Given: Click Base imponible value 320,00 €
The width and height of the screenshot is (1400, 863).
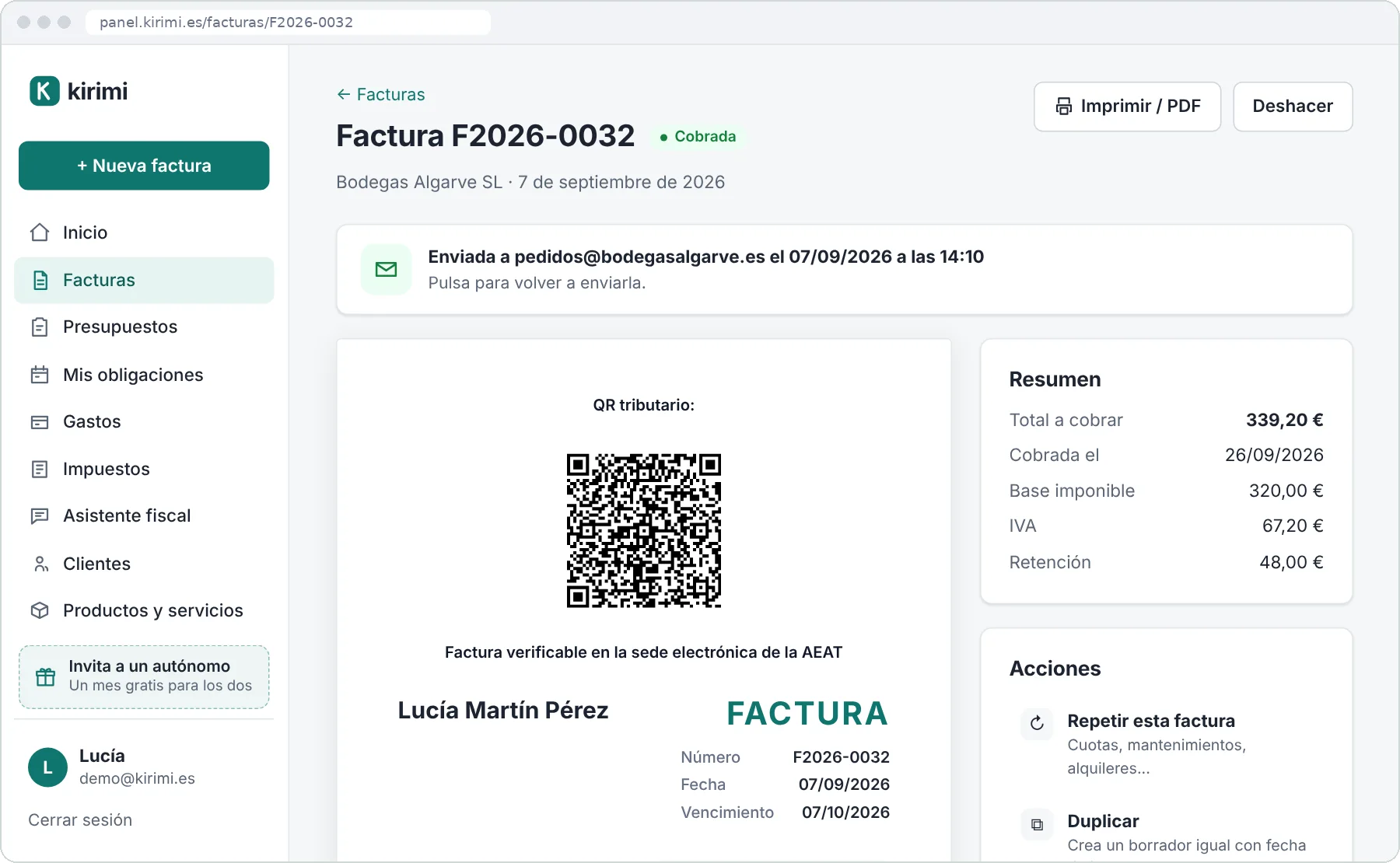Looking at the screenshot, I should click(1286, 491).
